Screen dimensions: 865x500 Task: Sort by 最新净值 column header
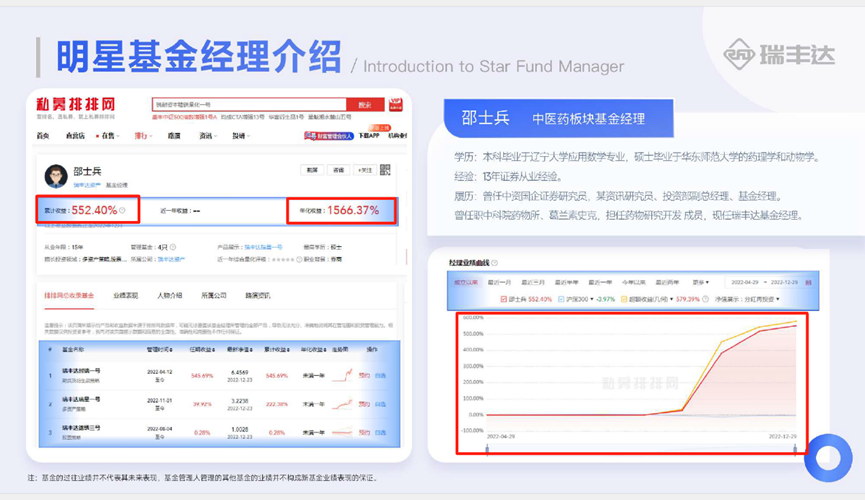[x=239, y=349]
